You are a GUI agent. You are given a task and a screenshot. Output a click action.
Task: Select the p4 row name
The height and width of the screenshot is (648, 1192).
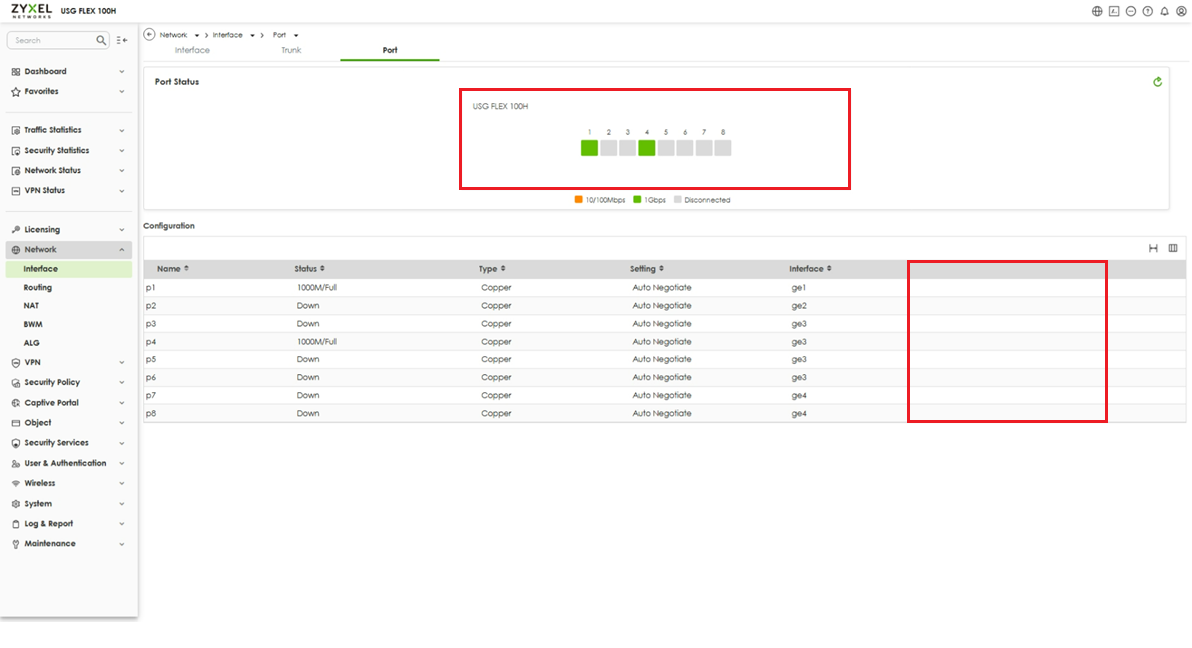point(151,341)
